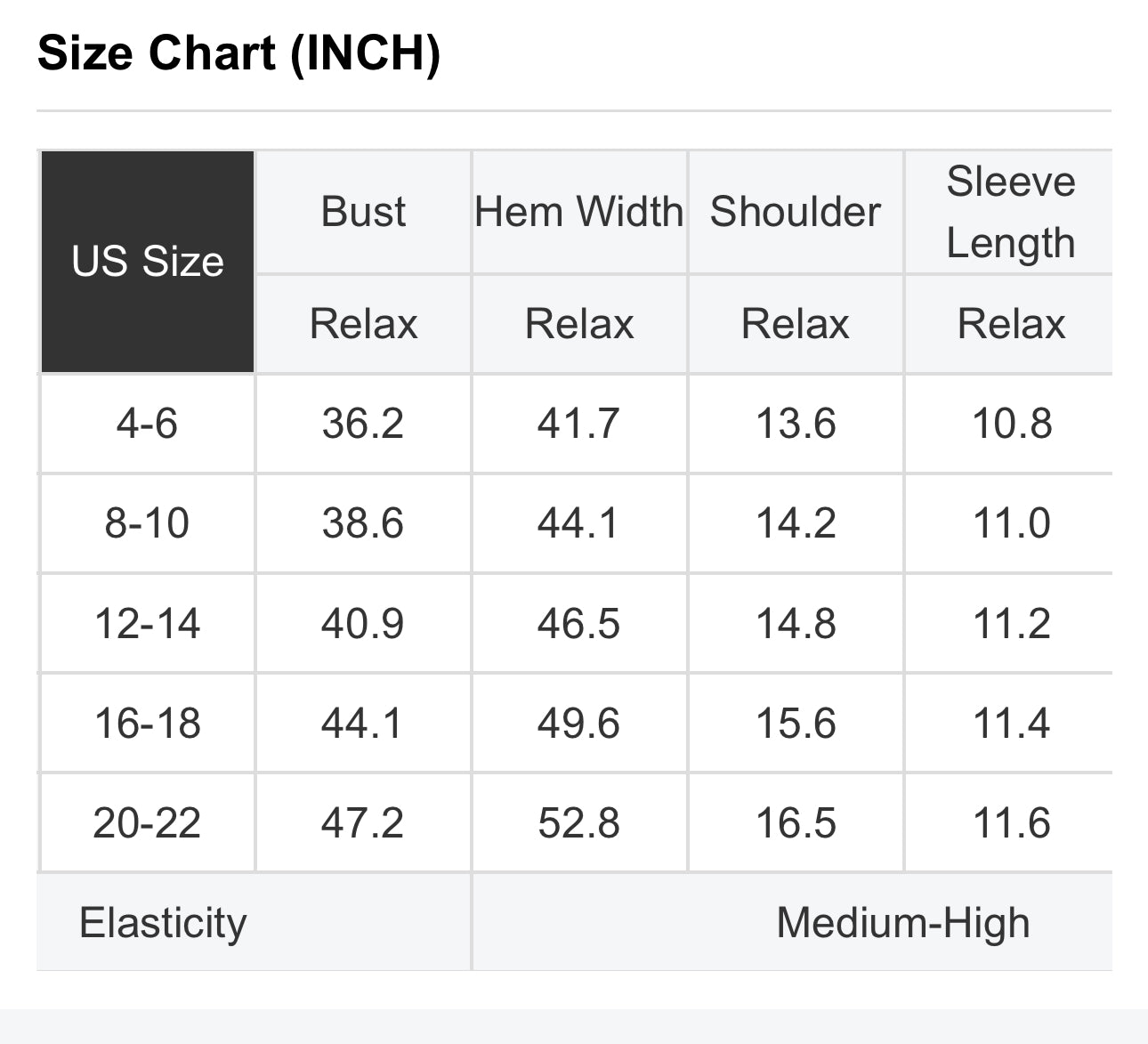This screenshot has height=1044, width=1148.
Task: Select the 11.0 sleeve length cell
Action: (1011, 522)
